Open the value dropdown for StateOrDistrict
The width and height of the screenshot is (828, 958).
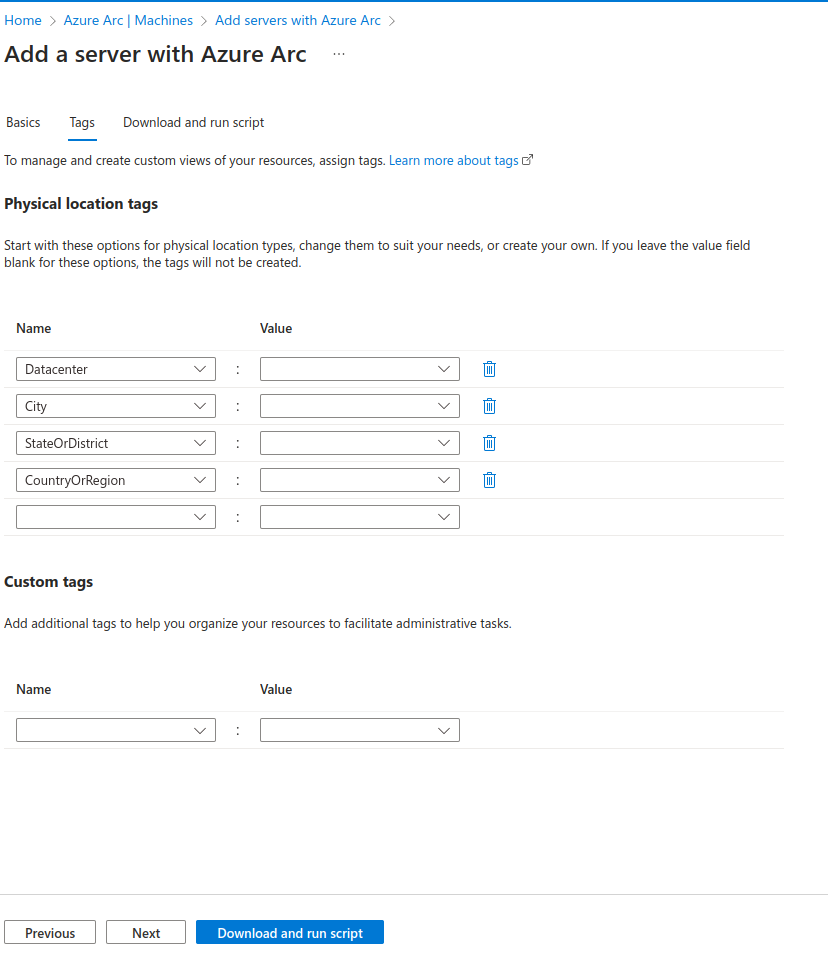coord(359,443)
